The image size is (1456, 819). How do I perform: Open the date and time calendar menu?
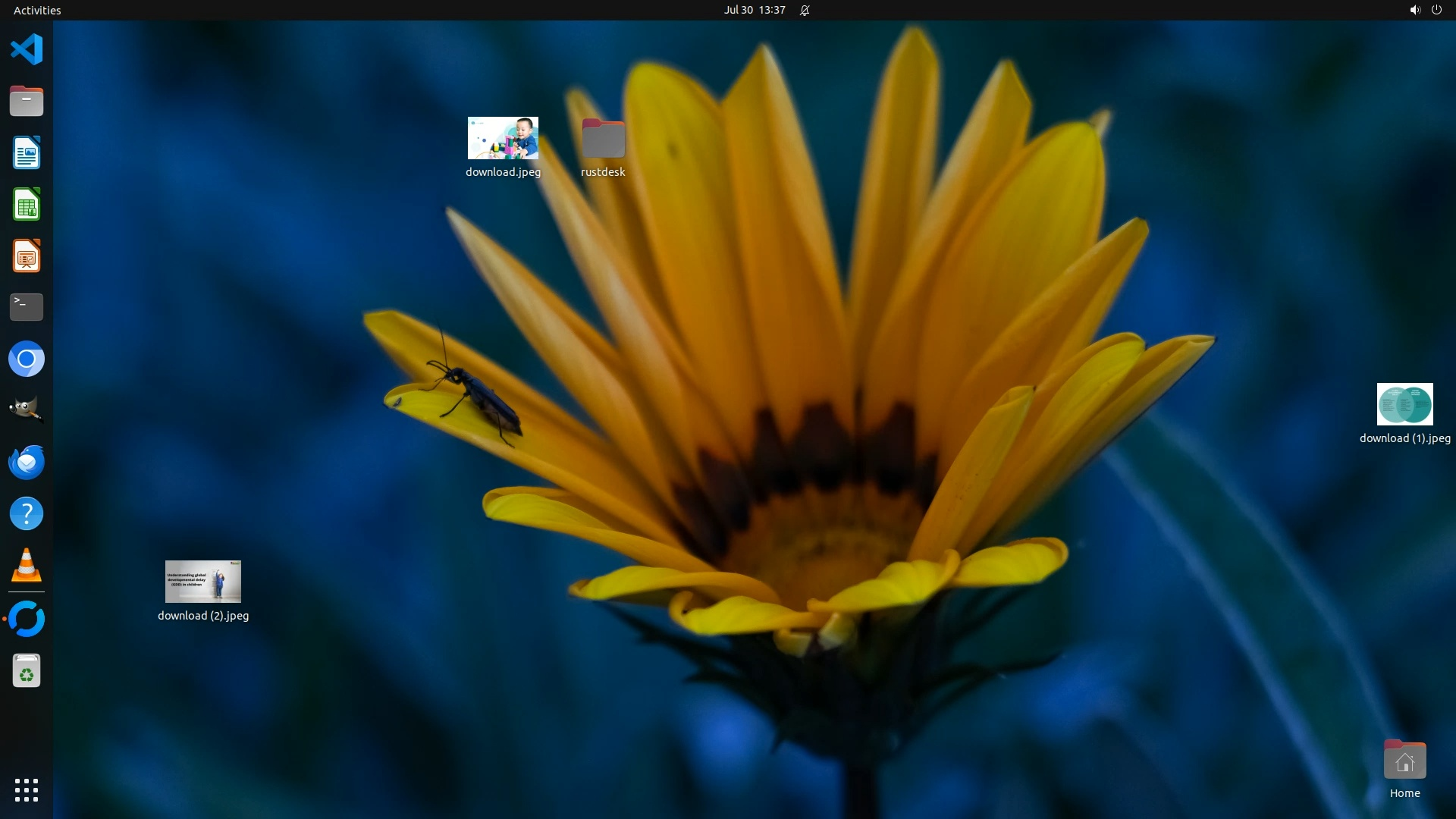tap(754, 10)
